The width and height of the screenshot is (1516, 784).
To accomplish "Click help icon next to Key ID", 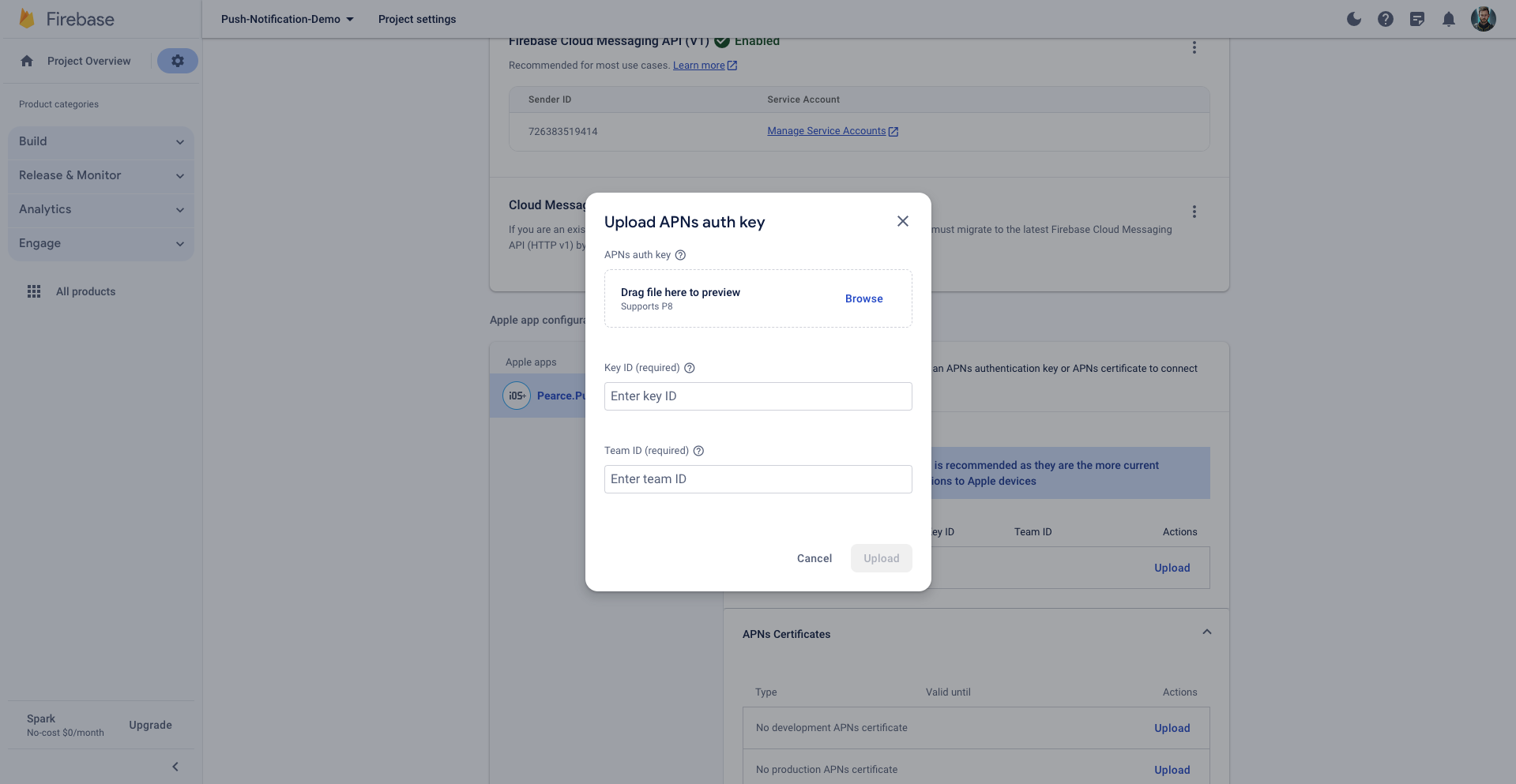I will click(x=690, y=368).
